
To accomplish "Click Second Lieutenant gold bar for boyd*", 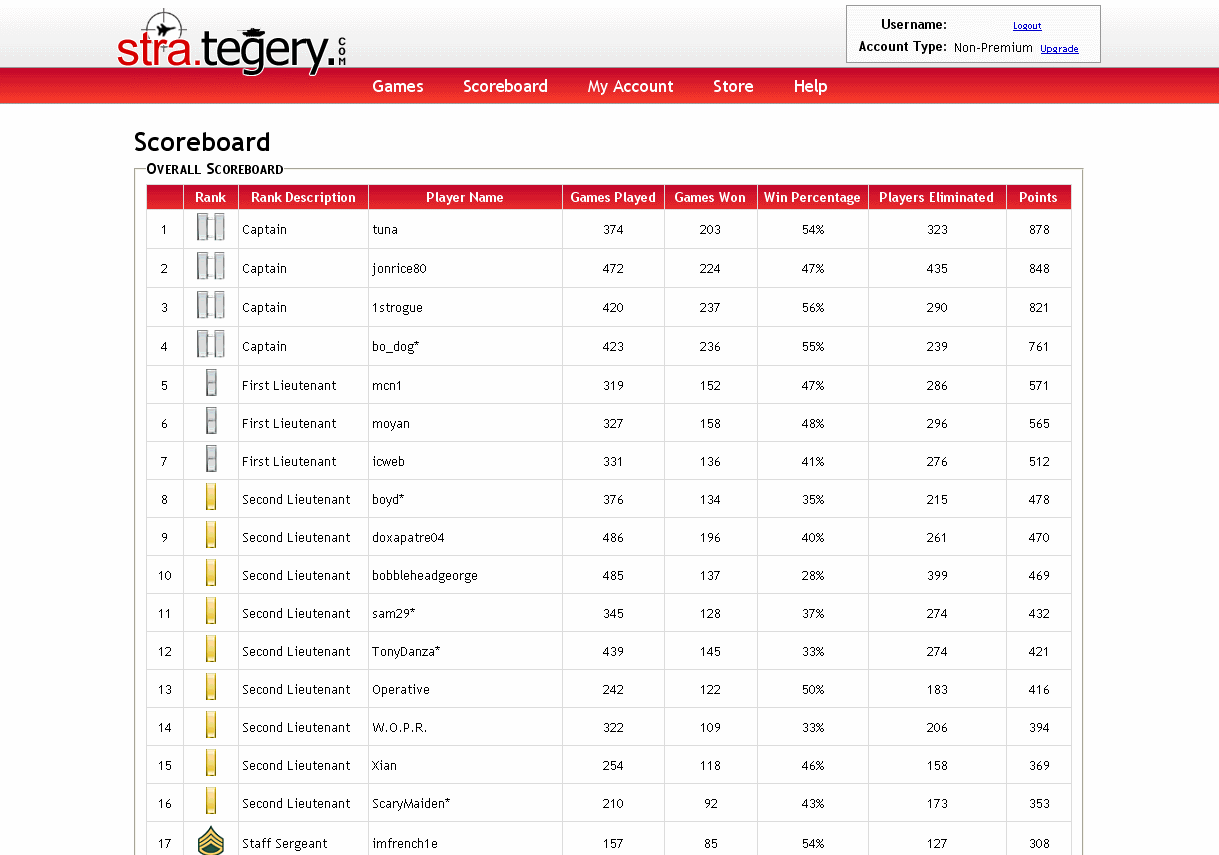I will [211, 498].
